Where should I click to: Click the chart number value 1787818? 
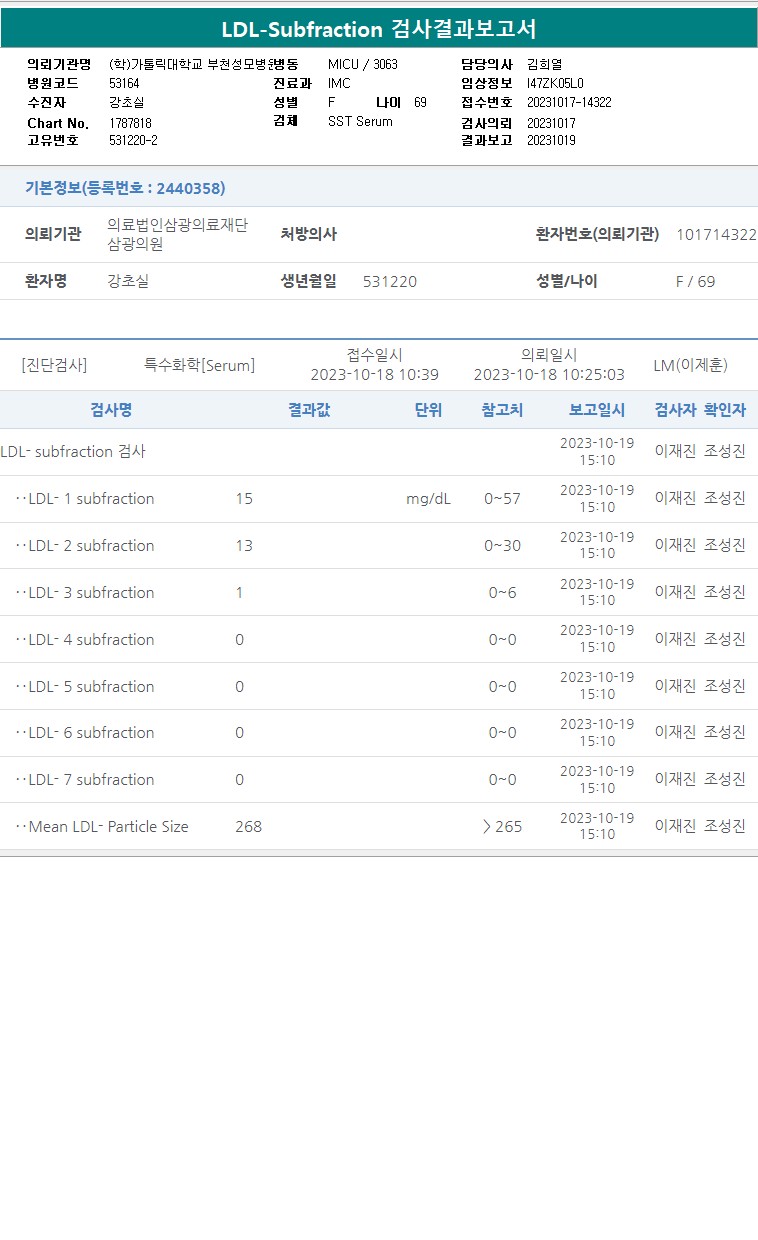(x=130, y=123)
